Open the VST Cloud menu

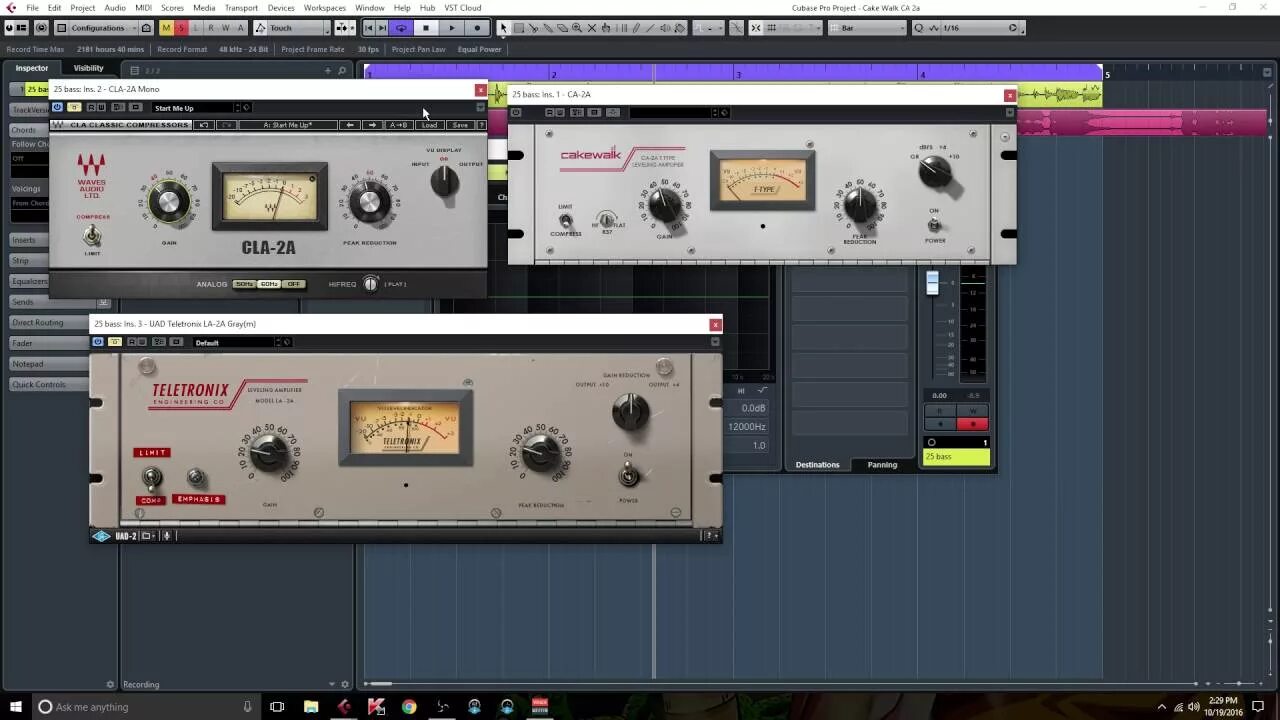[x=463, y=7]
